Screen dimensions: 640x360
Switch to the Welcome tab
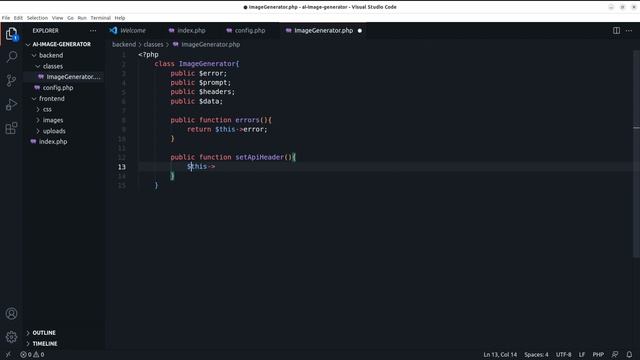(x=133, y=31)
